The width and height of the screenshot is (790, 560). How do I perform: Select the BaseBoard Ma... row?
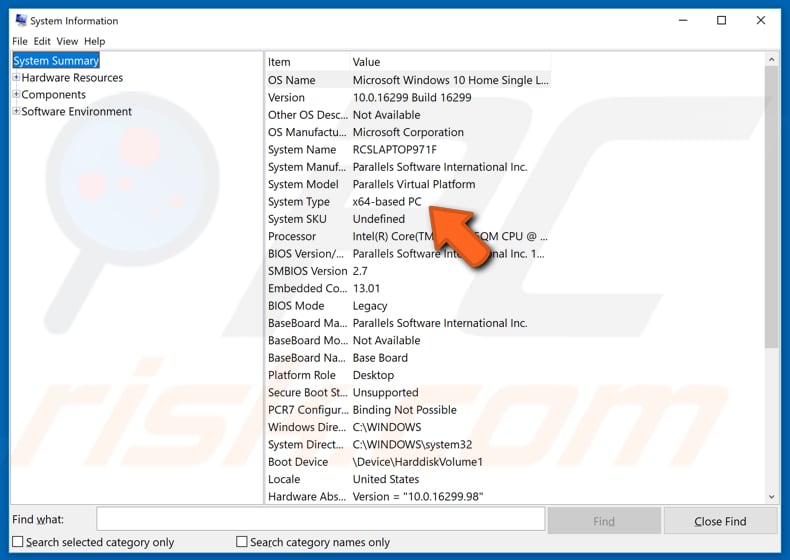click(408, 323)
